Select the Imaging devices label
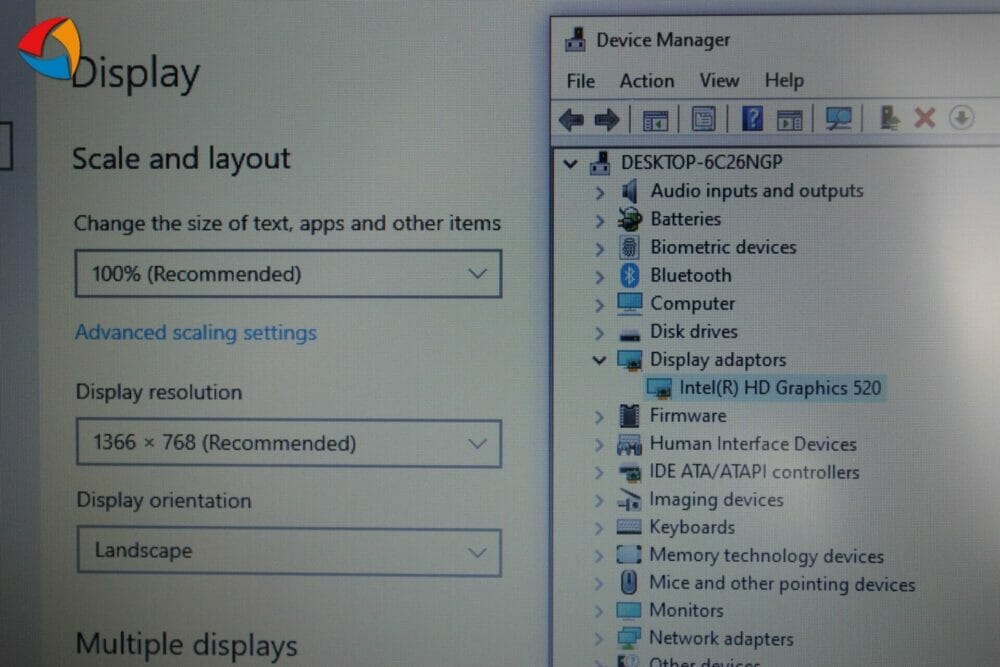Image resolution: width=1000 pixels, height=667 pixels. (x=716, y=500)
